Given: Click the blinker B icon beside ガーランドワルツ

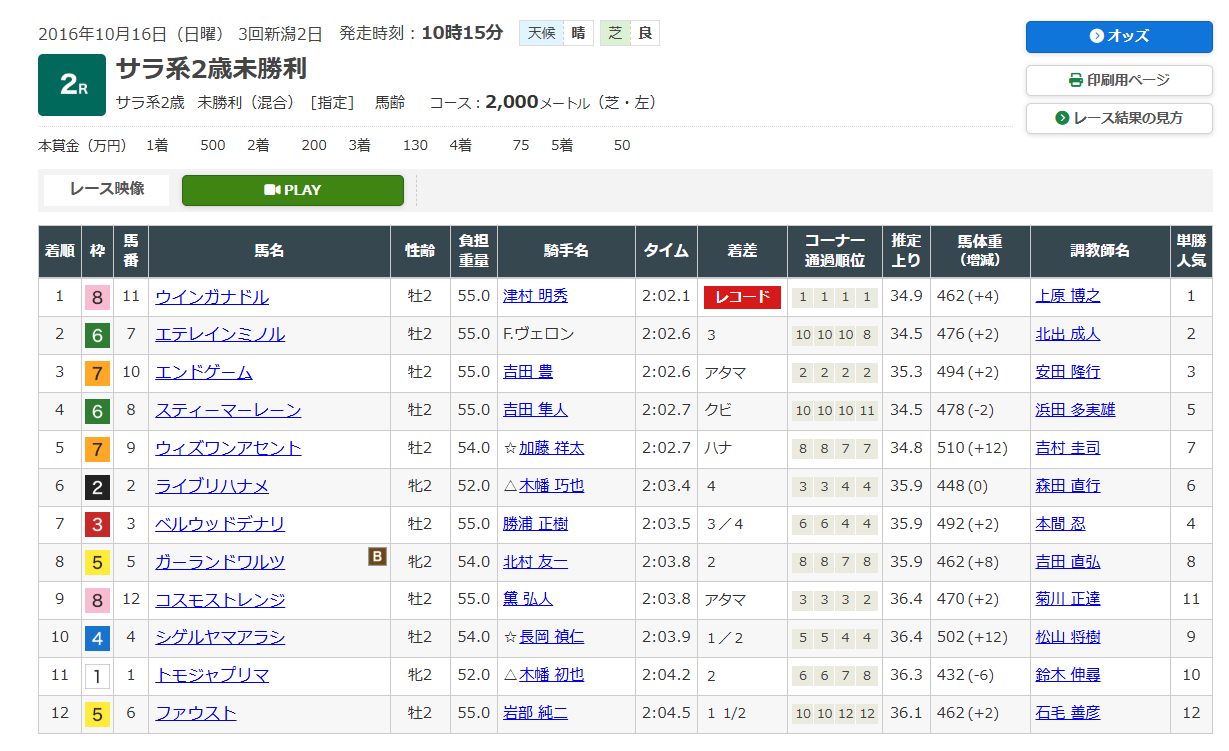Looking at the screenshot, I should [377, 557].
